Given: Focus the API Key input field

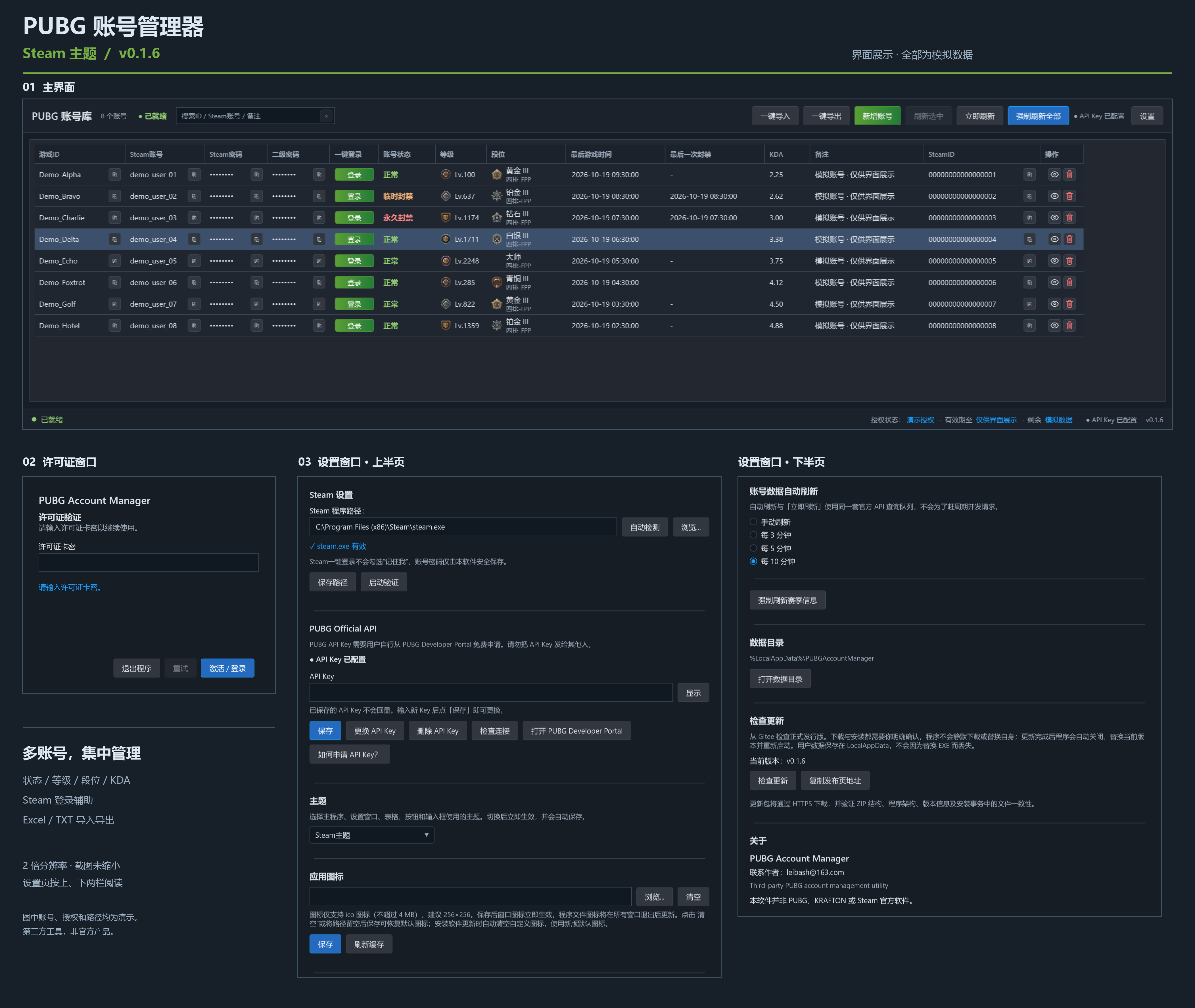Looking at the screenshot, I should pyautogui.click(x=491, y=693).
